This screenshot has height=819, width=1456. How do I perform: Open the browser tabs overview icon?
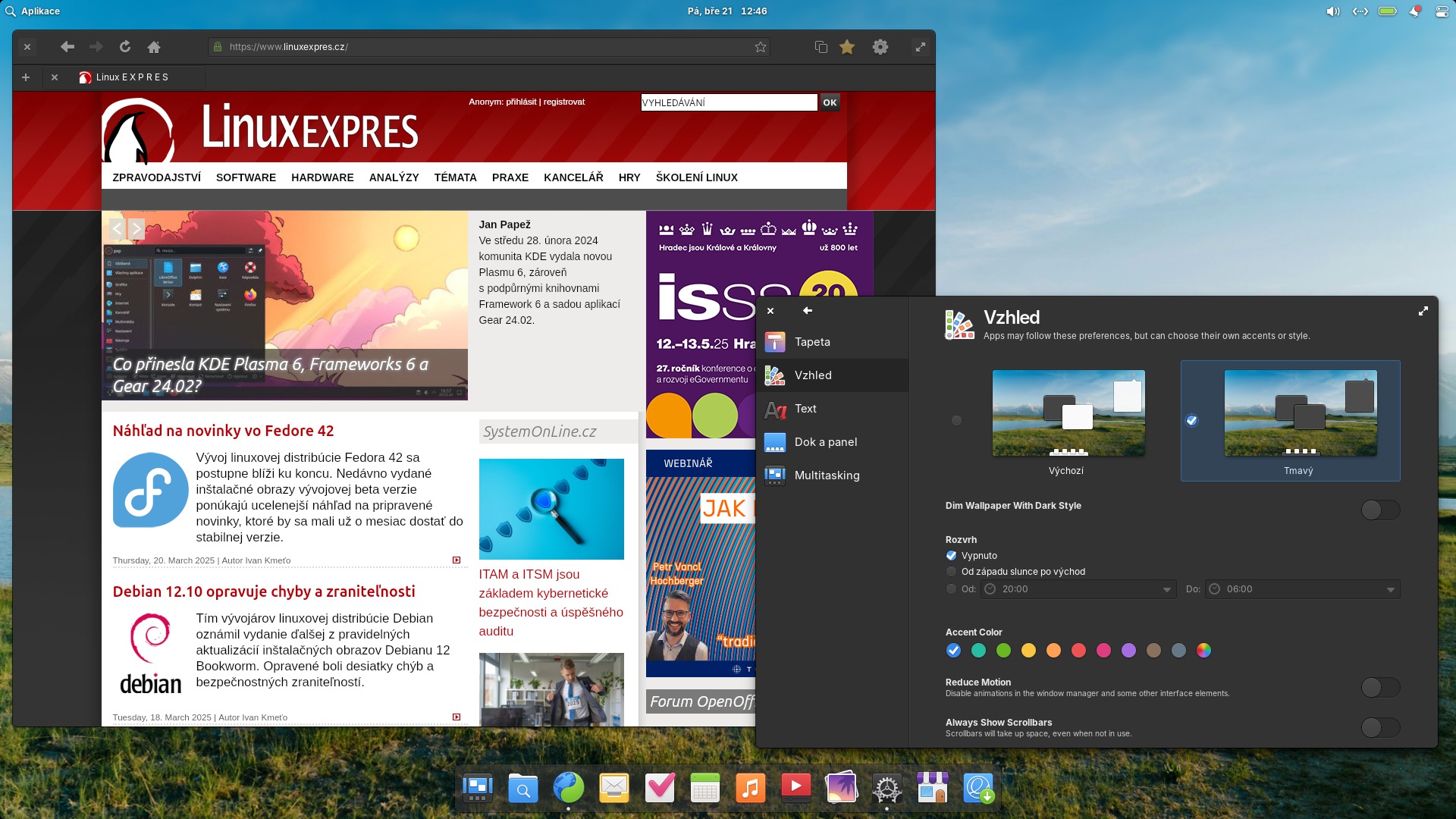[x=821, y=47]
